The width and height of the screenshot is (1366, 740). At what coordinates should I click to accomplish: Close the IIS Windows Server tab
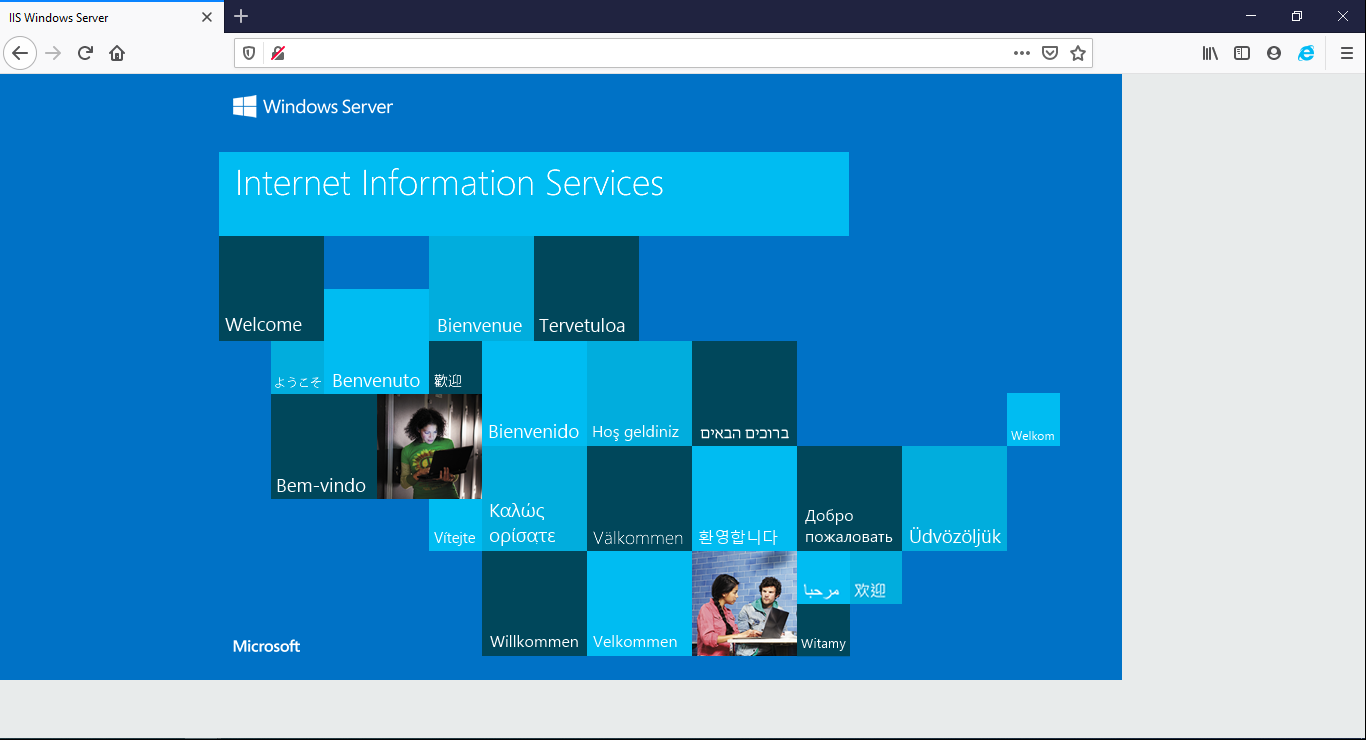[207, 17]
